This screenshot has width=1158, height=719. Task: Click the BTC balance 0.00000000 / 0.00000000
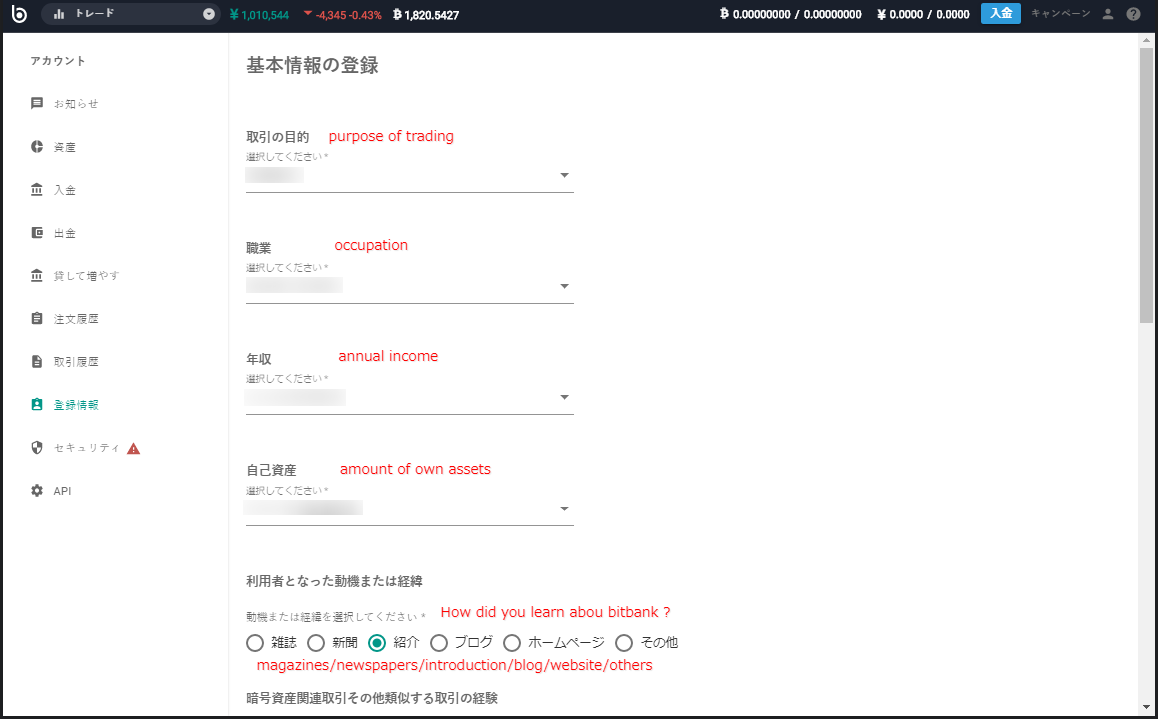pos(790,14)
